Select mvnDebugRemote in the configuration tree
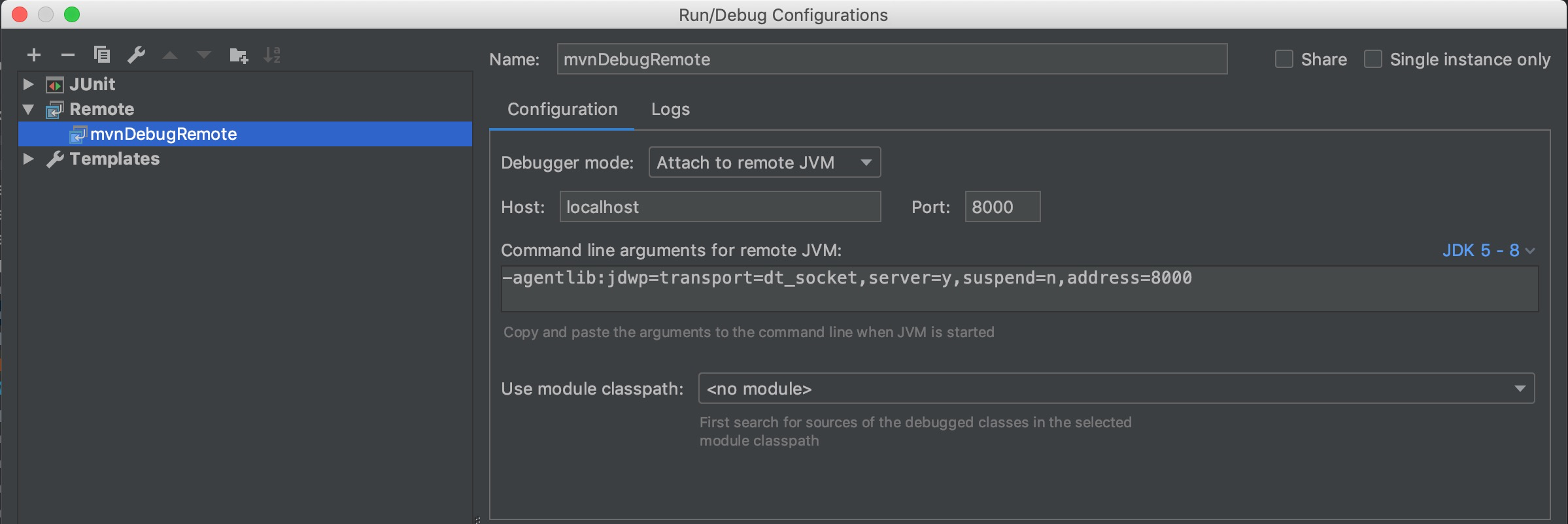Viewport: 1568px width, 524px height. (x=163, y=134)
